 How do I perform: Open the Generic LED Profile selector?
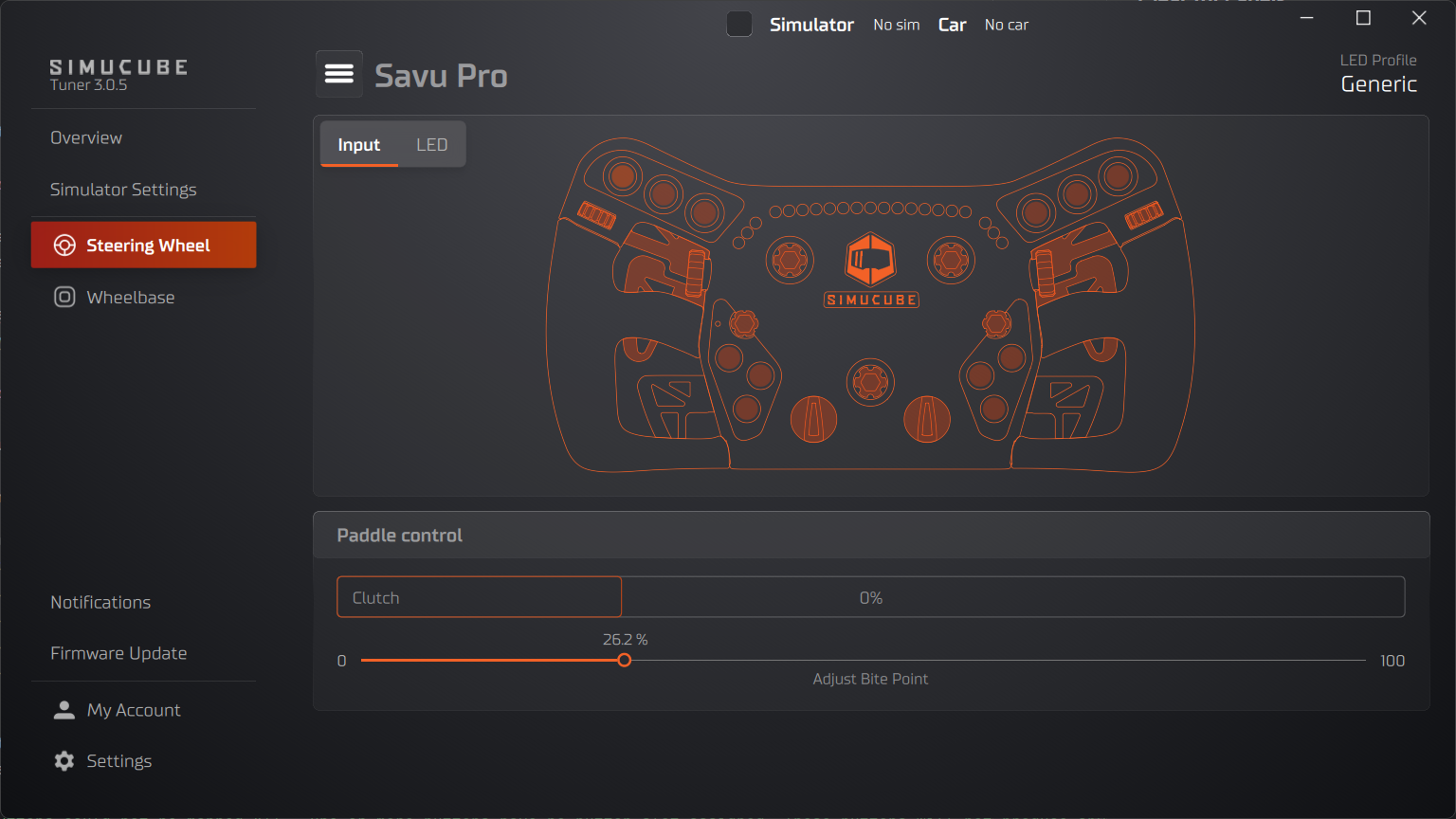pos(1378,83)
